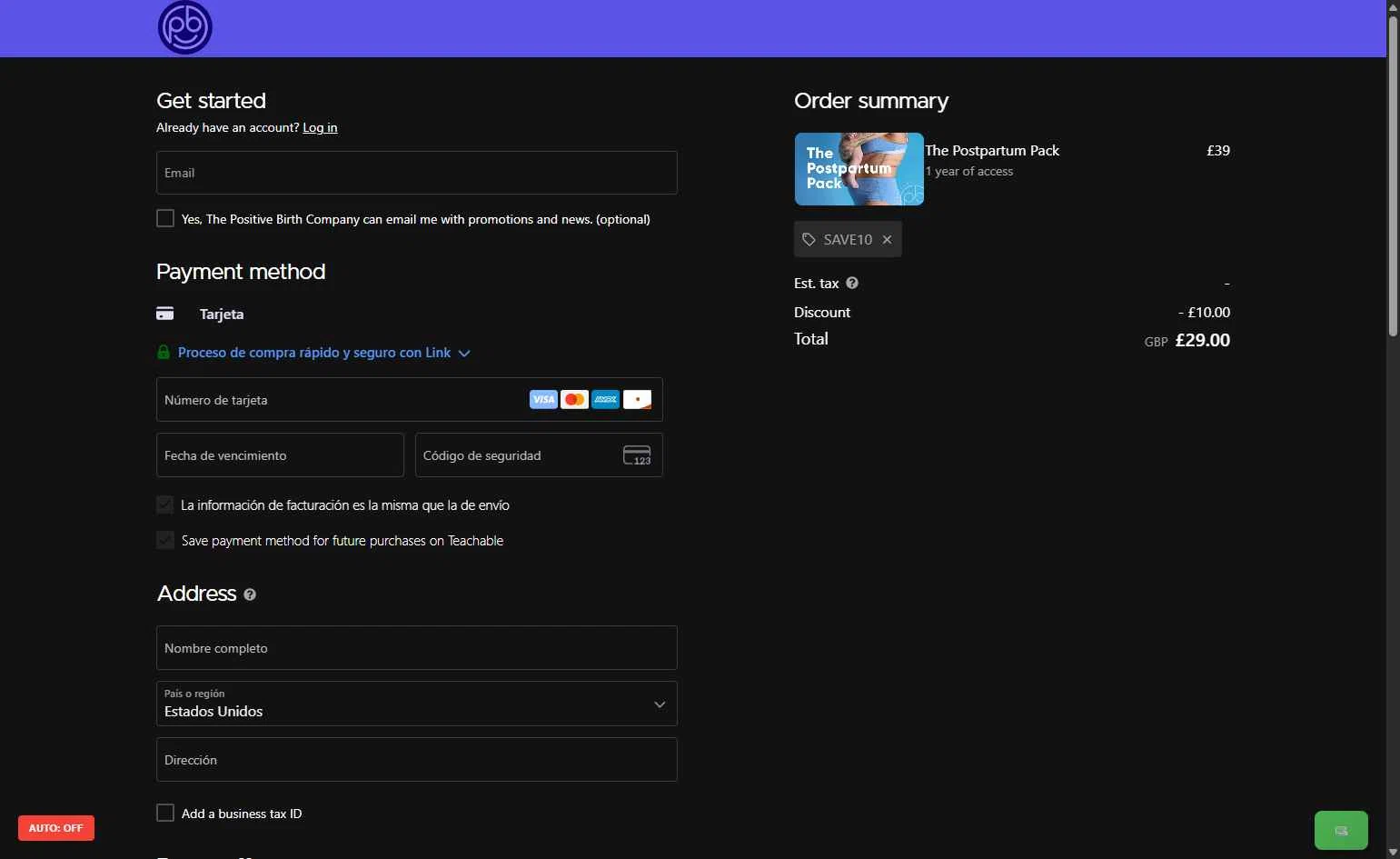Click the green widget button icon

(x=1341, y=830)
